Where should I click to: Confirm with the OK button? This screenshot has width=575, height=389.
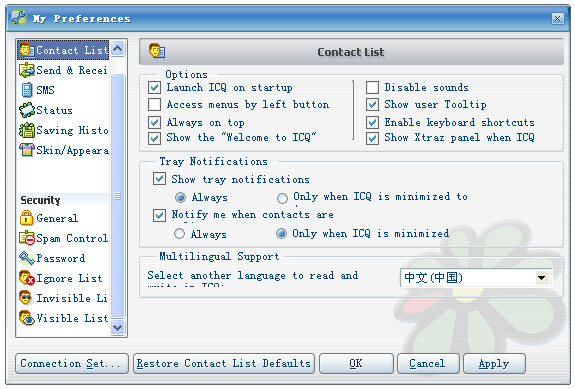[x=356, y=363]
